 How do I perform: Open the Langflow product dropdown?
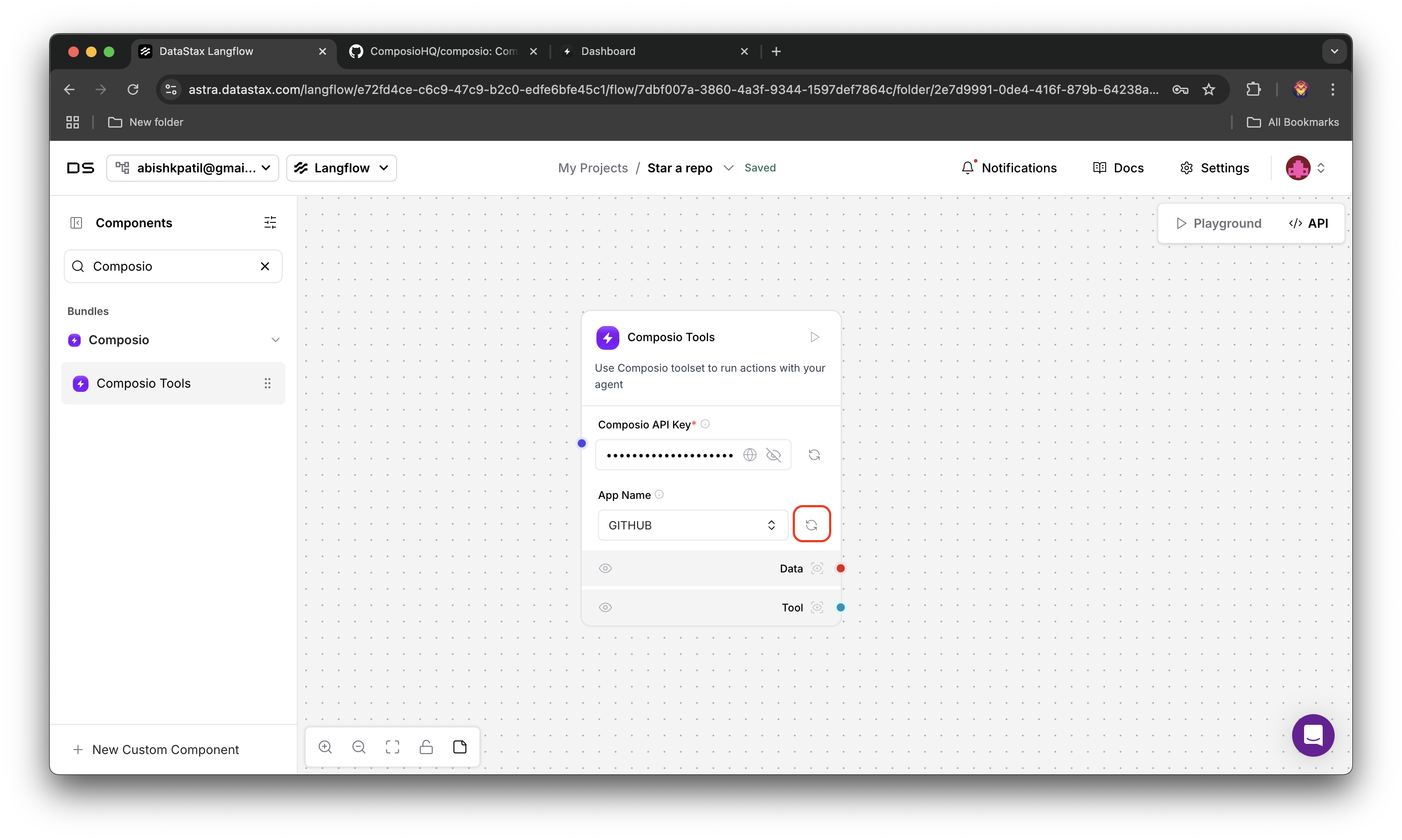(x=341, y=168)
